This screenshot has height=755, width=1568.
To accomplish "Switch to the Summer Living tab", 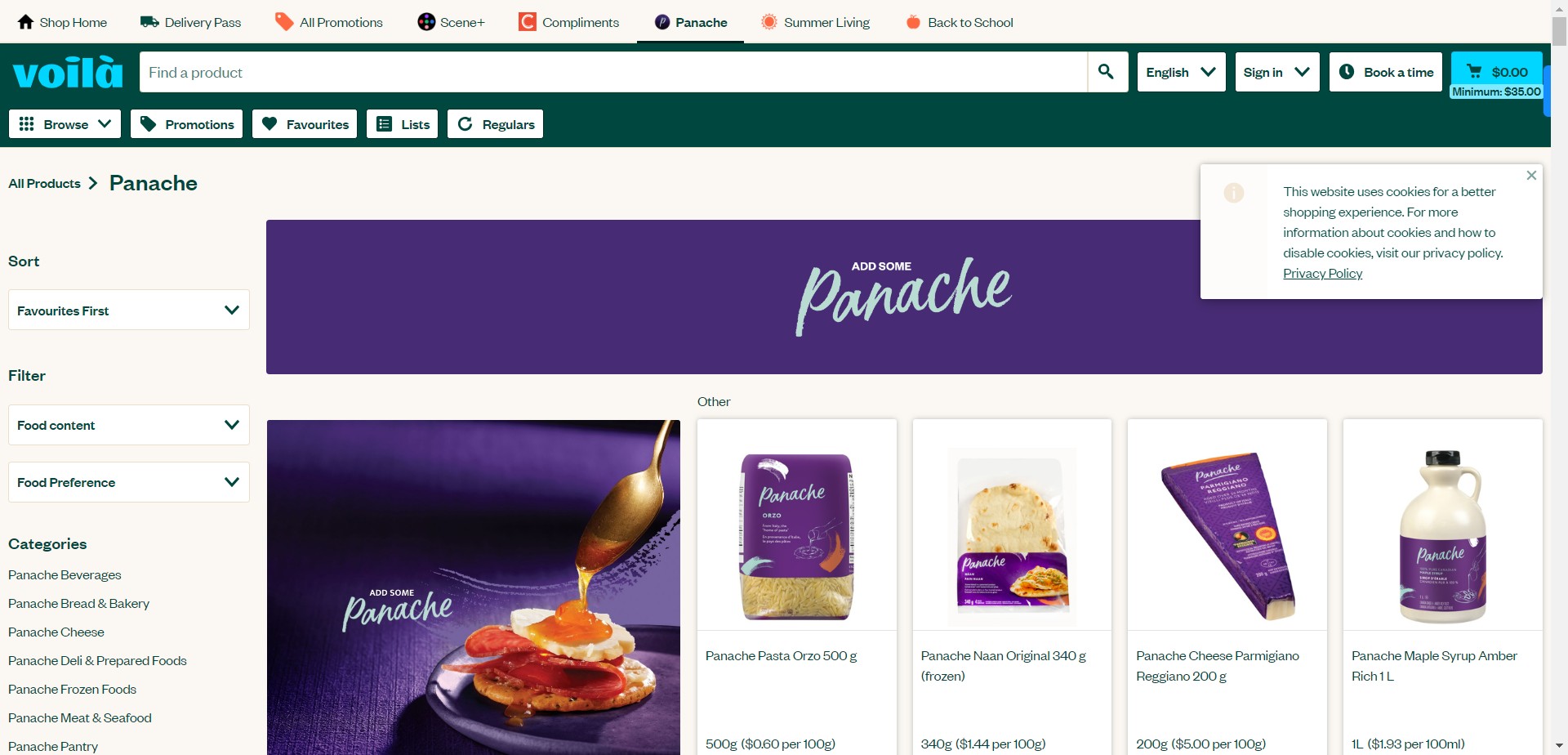I will click(x=815, y=22).
